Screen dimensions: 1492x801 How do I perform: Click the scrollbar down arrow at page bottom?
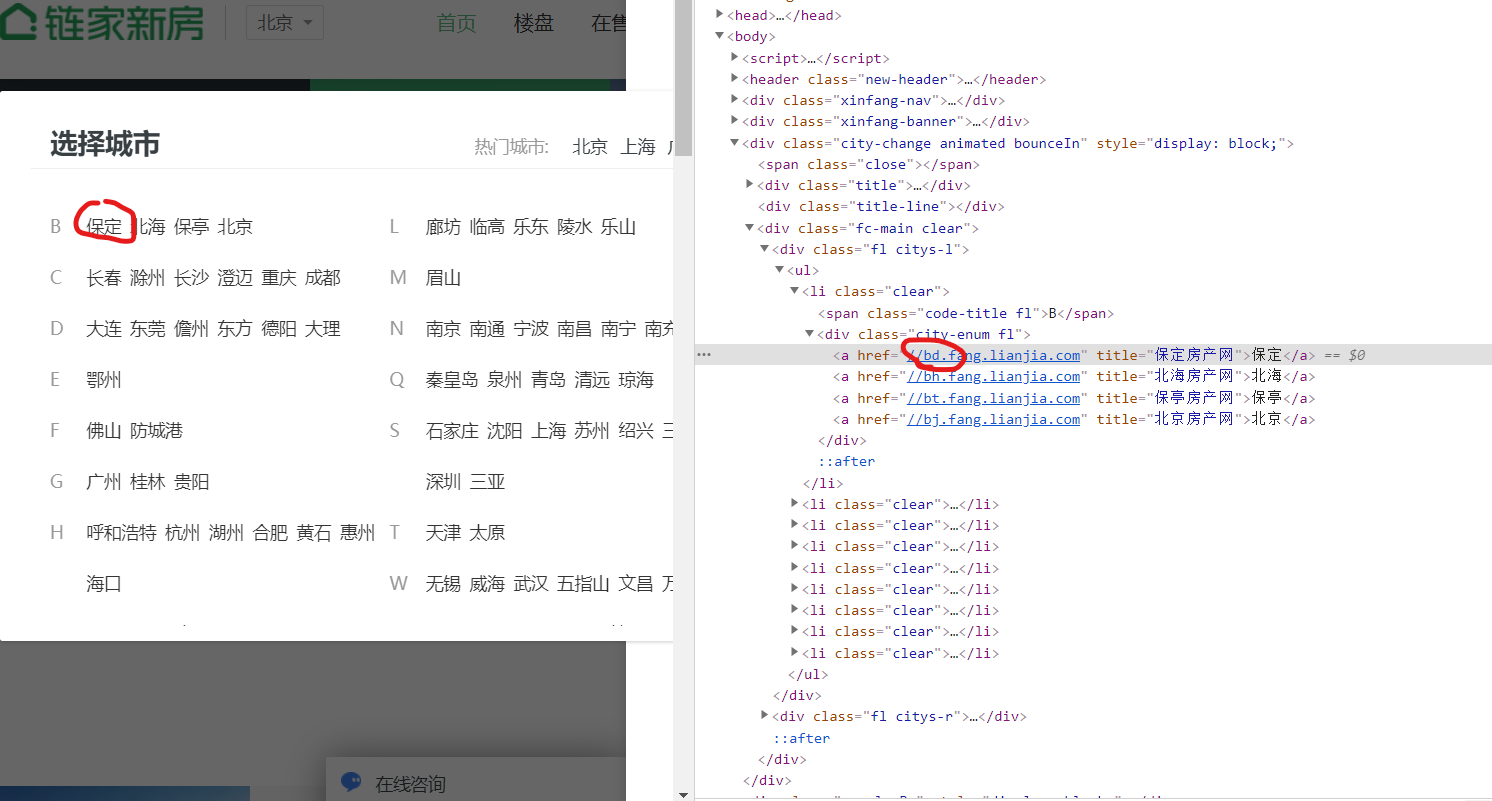[x=684, y=794]
